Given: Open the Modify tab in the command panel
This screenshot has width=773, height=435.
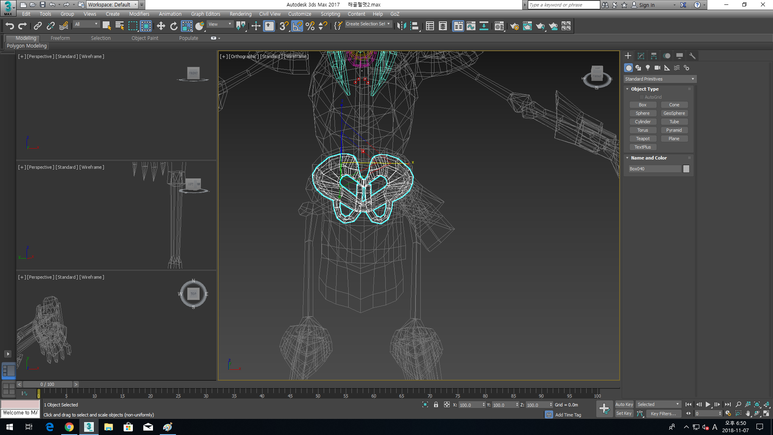Looking at the screenshot, I should click(641, 56).
